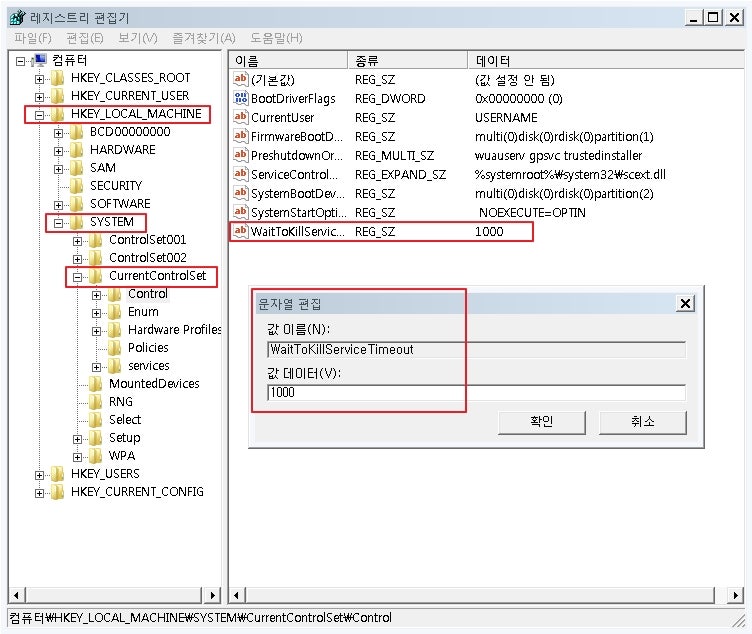Sort by the 데이터 column header
Image resolution: width=752 pixels, height=634 pixels.
click(x=606, y=60)
